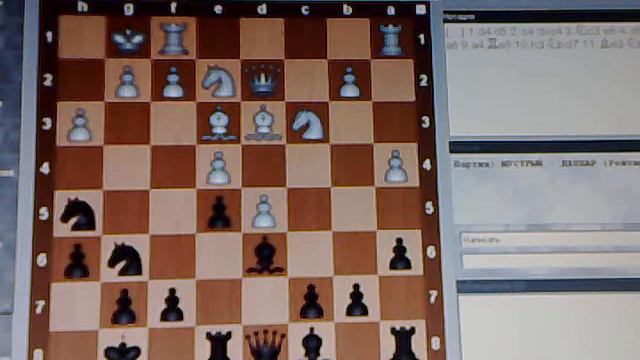Image resolution: width=640 pixels, height=360 pixels.
Task: Select the white rook on f1
Action: point(173,39)
